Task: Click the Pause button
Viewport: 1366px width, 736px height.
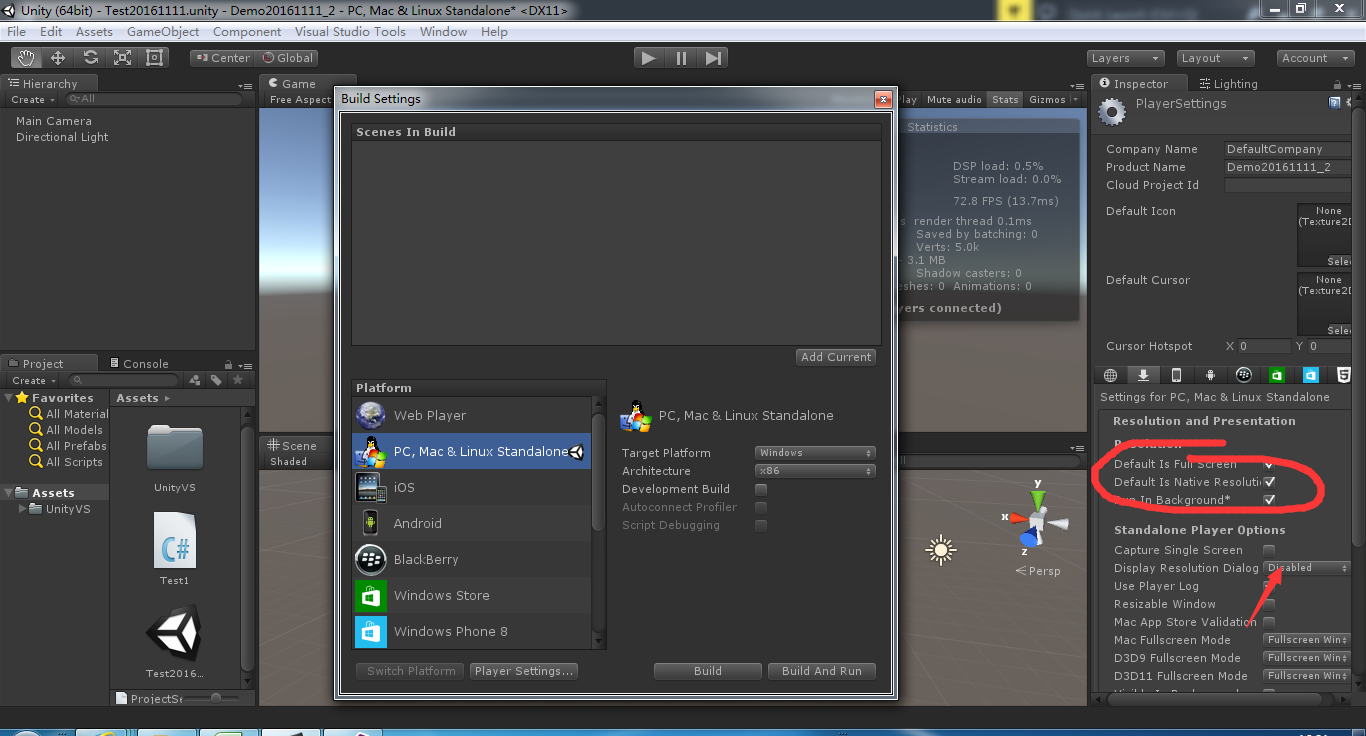Action: point(681,58)
